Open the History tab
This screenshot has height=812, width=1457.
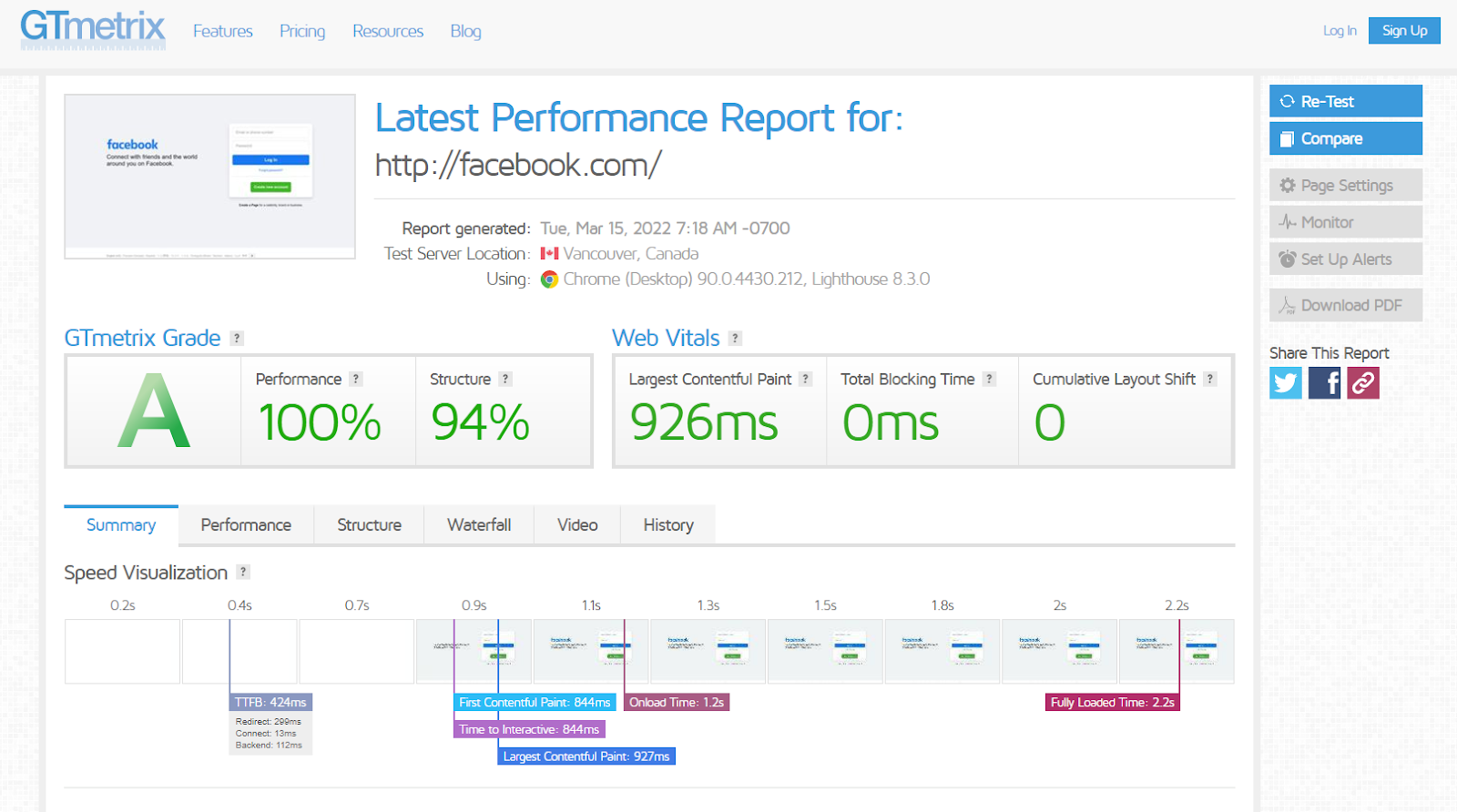668,525
